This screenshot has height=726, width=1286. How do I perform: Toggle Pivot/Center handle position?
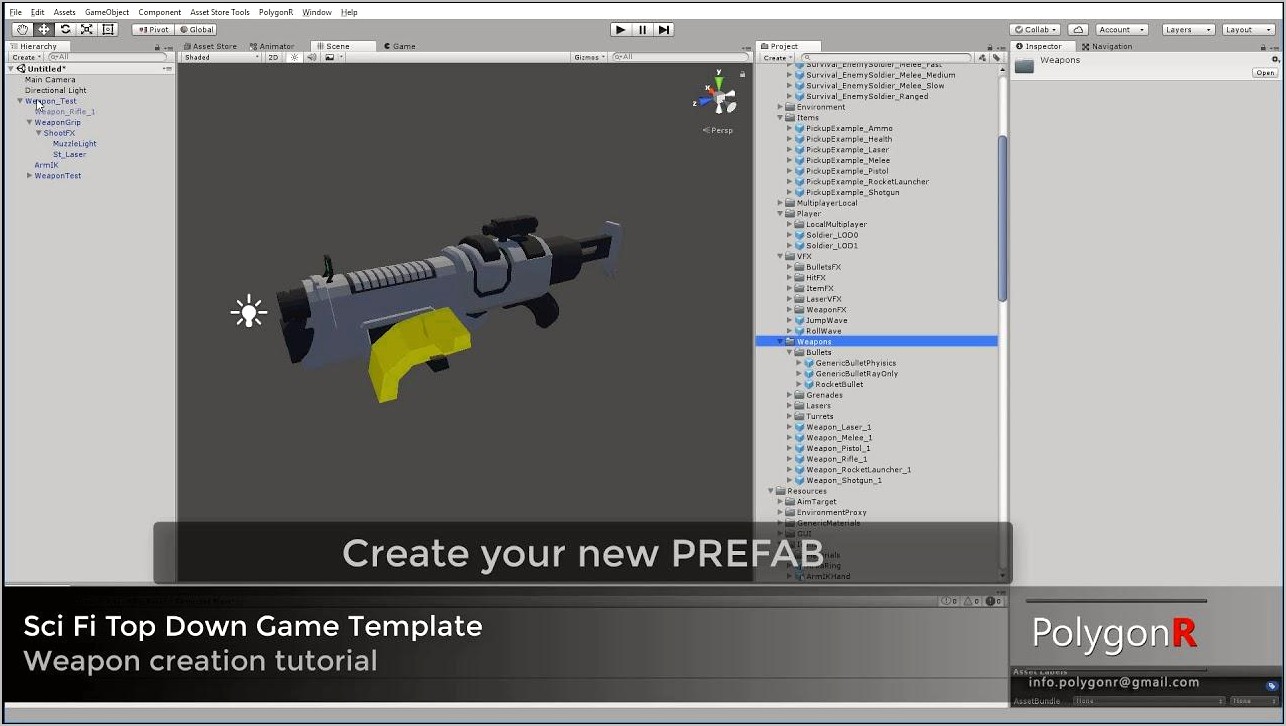pyautogui.click(x=153, y=29)
